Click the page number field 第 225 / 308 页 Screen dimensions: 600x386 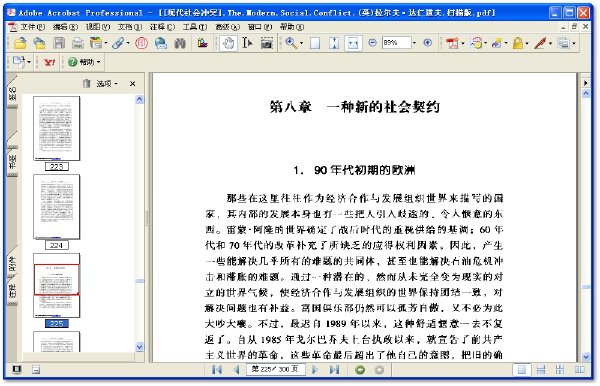pos(276,369)
